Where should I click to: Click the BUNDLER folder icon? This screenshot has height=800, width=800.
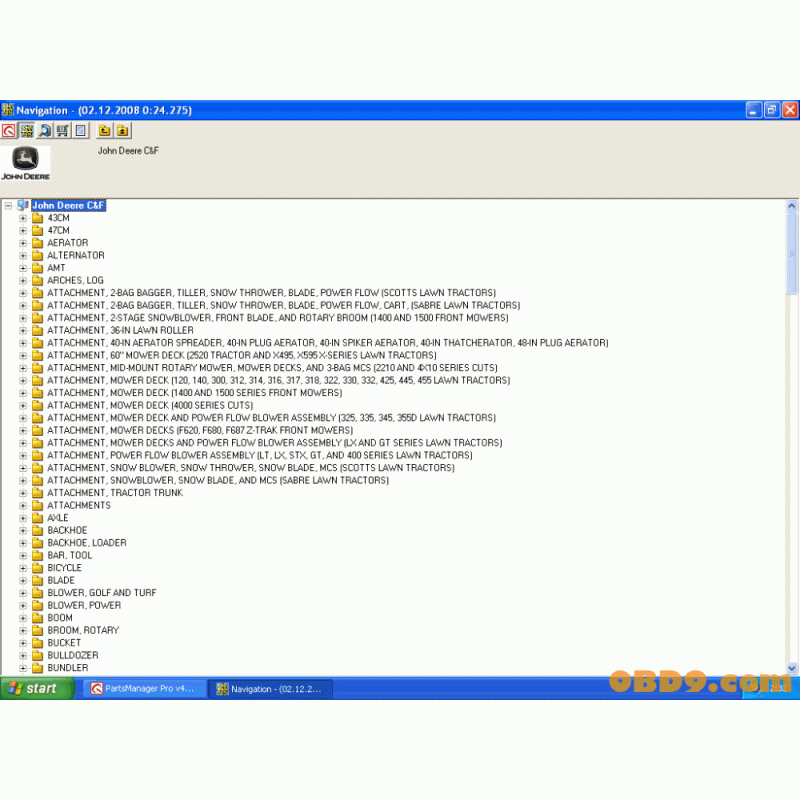(37, 668)
